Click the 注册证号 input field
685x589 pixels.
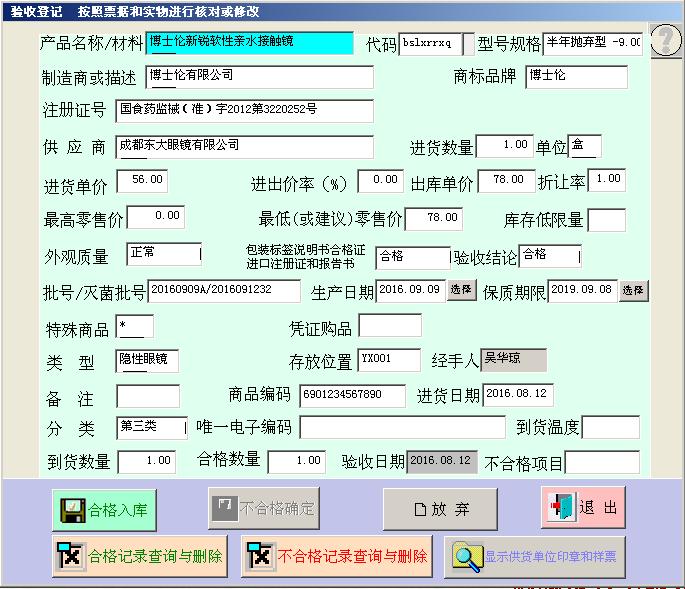pos(245,111)
